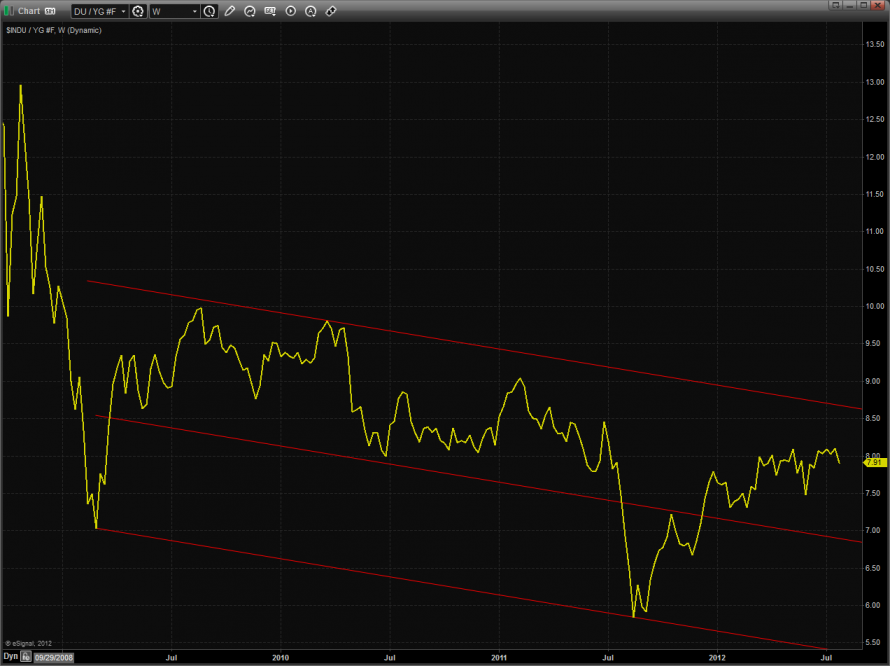Expand the DU / YG #F symbol dropdown

[100, 11]
